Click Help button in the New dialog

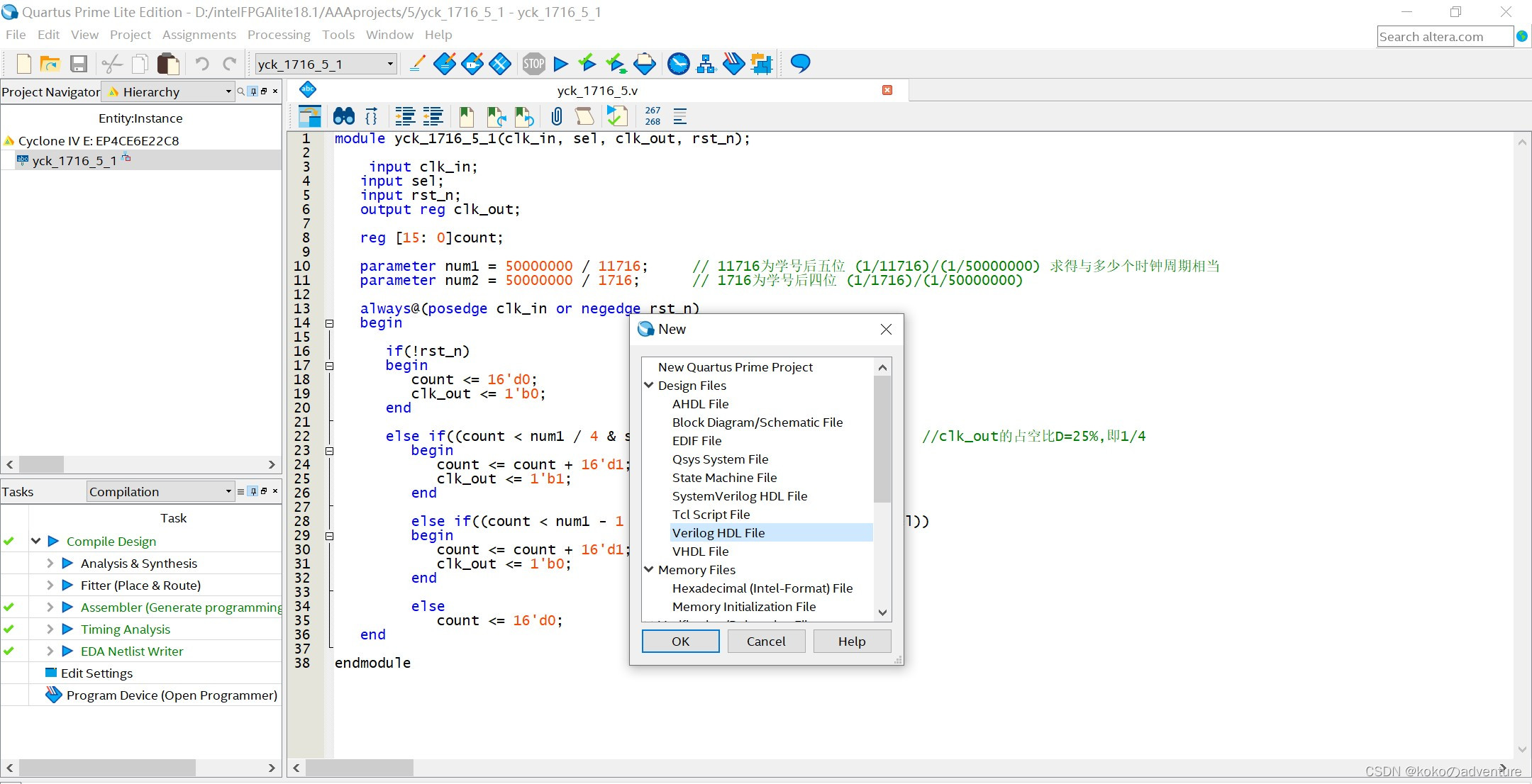pyautogui.click(x=852, y=641)
